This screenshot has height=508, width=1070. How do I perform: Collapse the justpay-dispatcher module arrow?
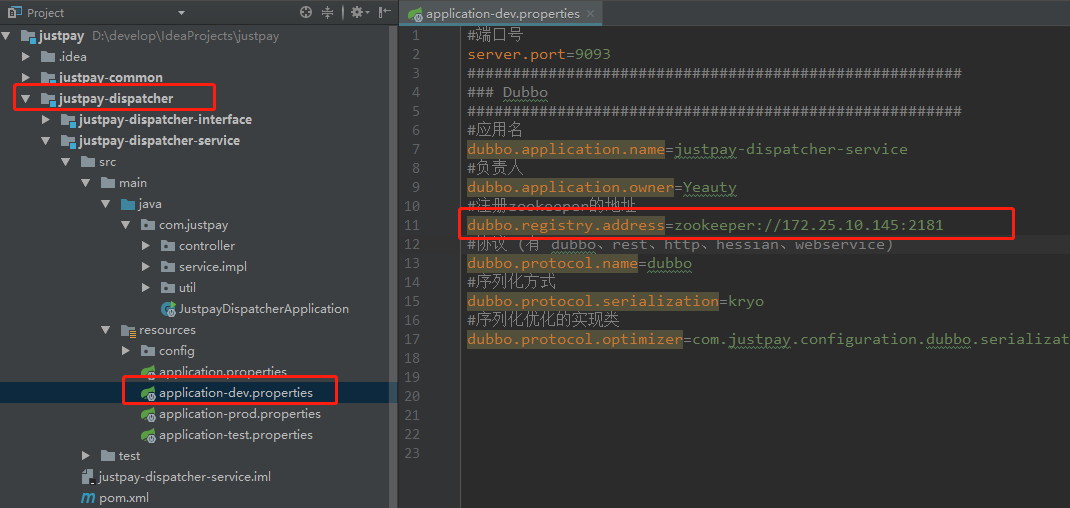tap(26, 99)
